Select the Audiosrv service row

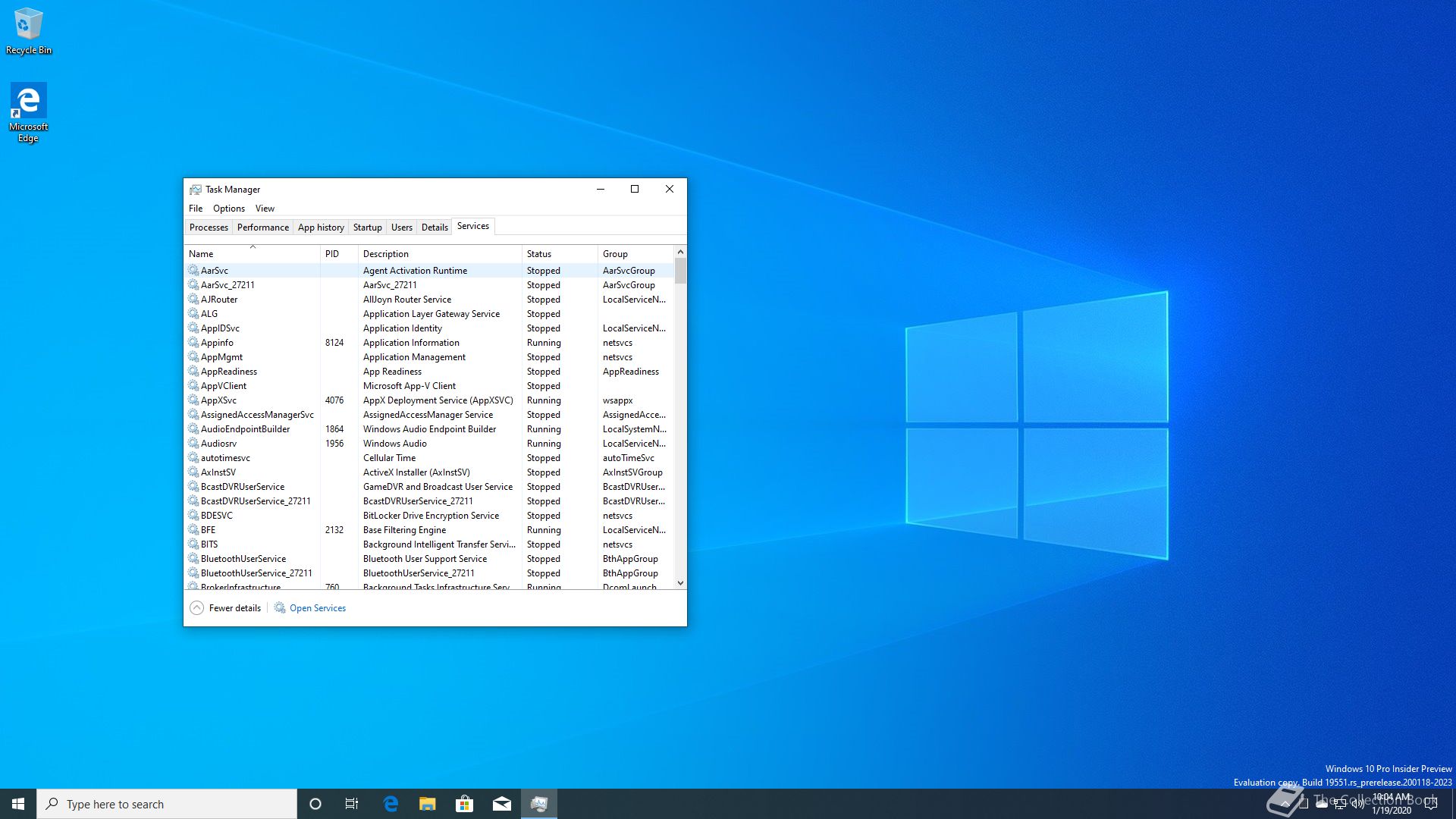click(219, 444)
